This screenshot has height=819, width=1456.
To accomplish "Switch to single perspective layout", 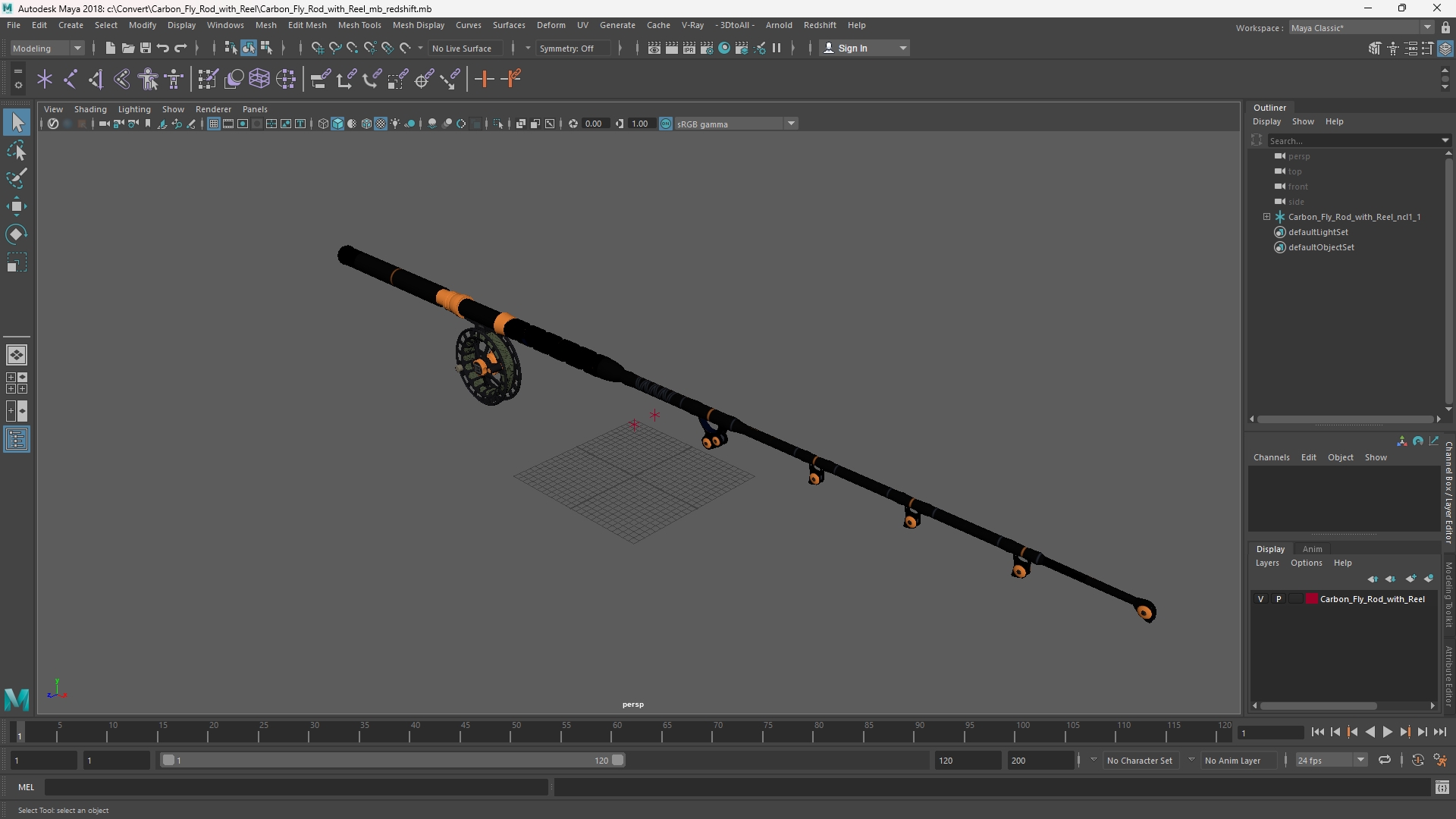I will [17, 355].
